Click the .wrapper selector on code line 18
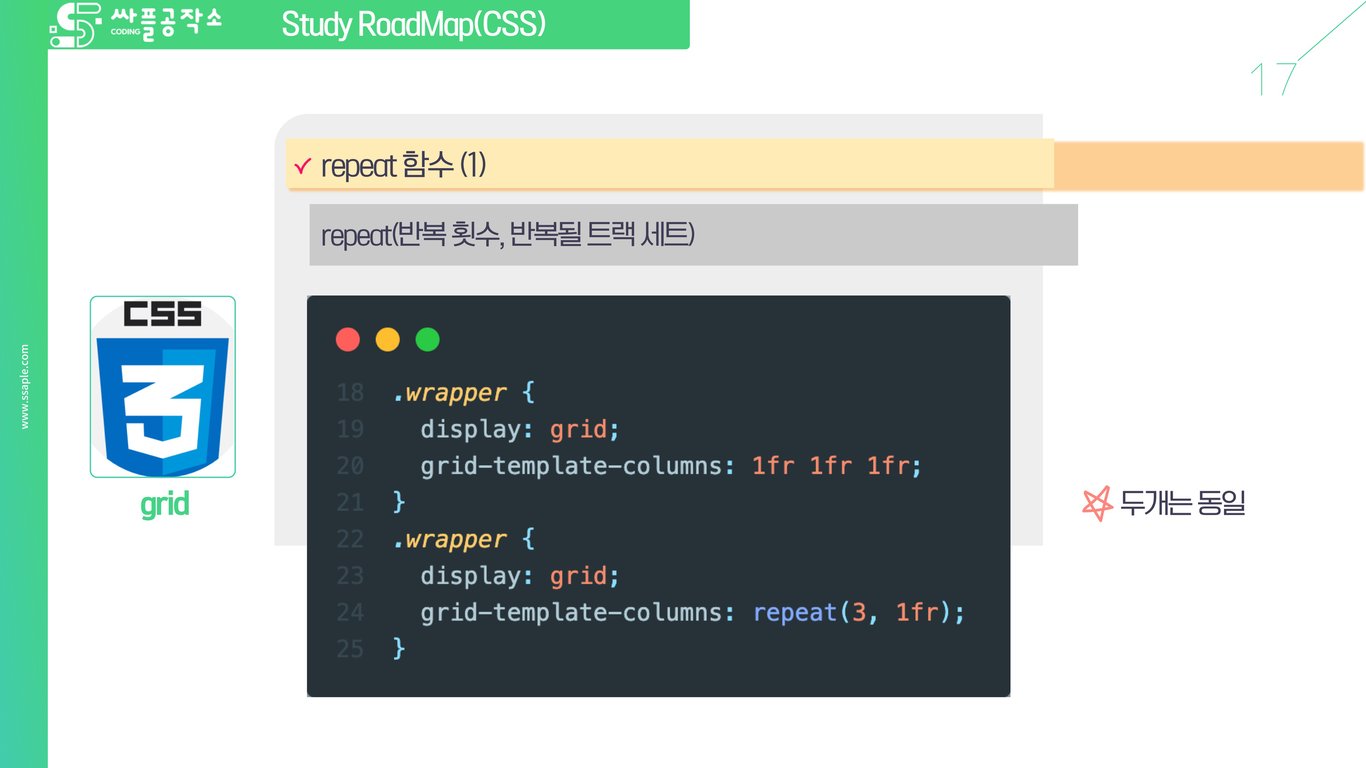Viewport: 1366px width, 768px height. [x=449, y=393]
